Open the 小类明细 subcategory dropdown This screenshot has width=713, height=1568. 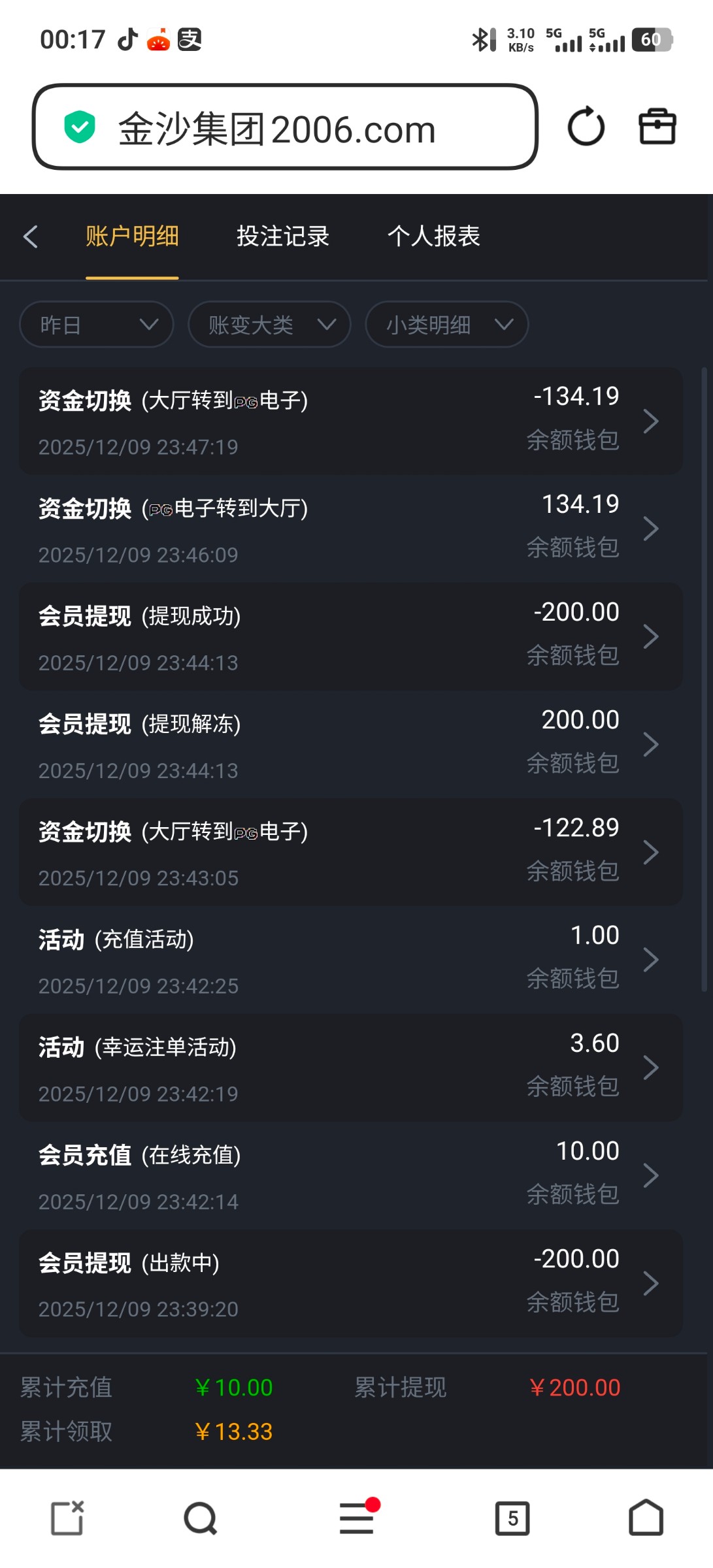pos(447,325)
